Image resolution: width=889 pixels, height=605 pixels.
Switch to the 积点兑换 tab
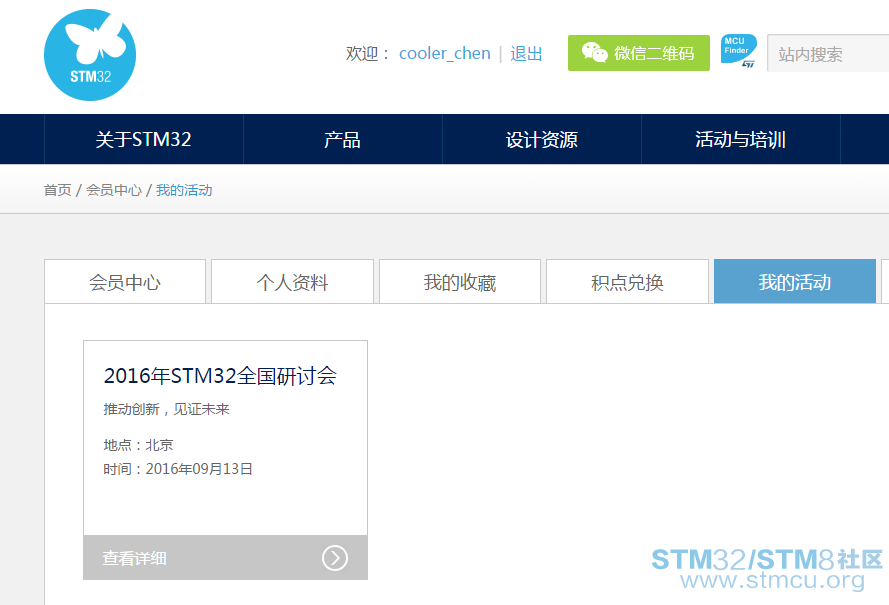coord(627,282)
